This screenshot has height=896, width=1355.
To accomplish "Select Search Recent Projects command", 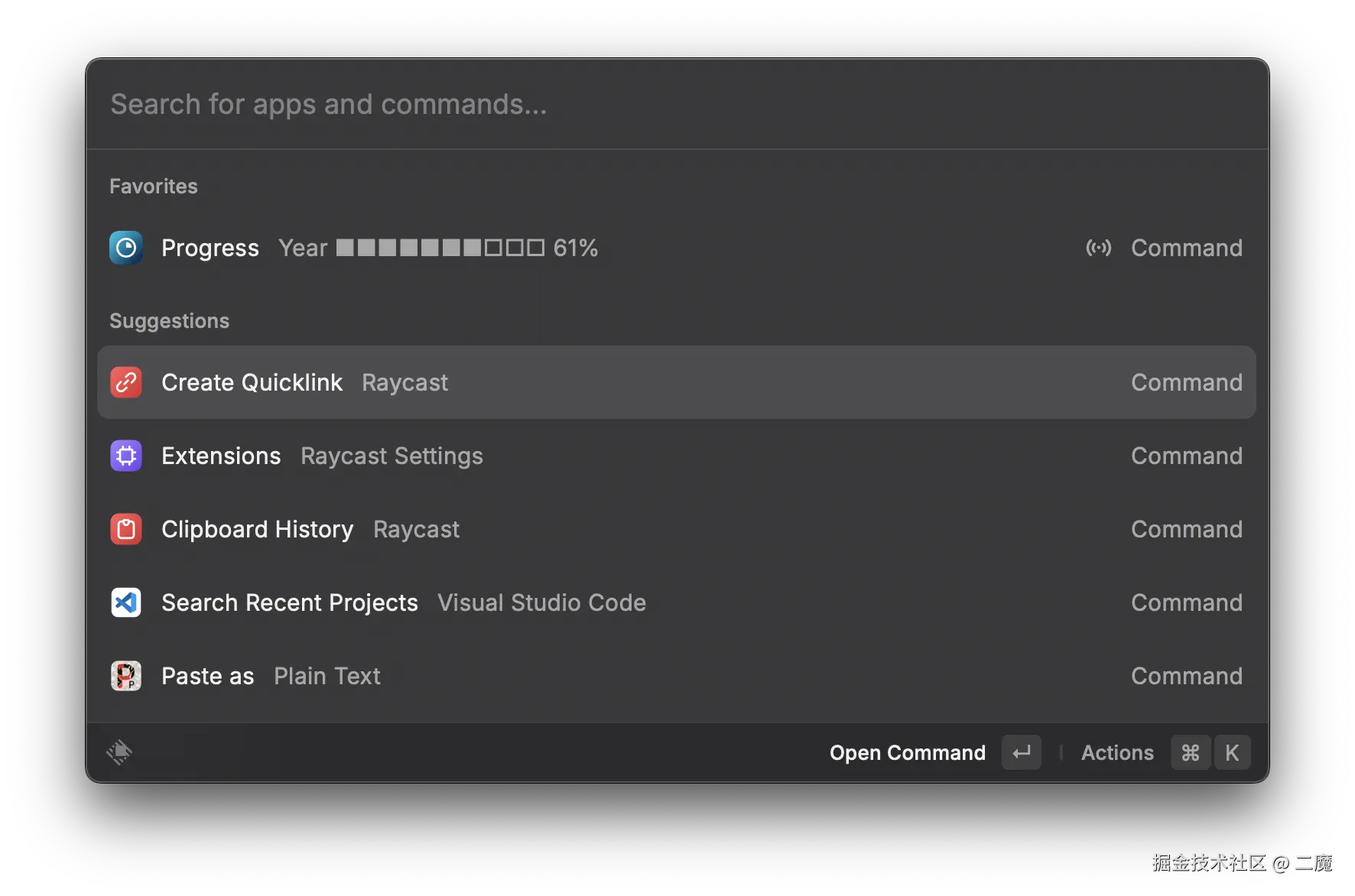I will pyautogui.click(x=677, y=602).
